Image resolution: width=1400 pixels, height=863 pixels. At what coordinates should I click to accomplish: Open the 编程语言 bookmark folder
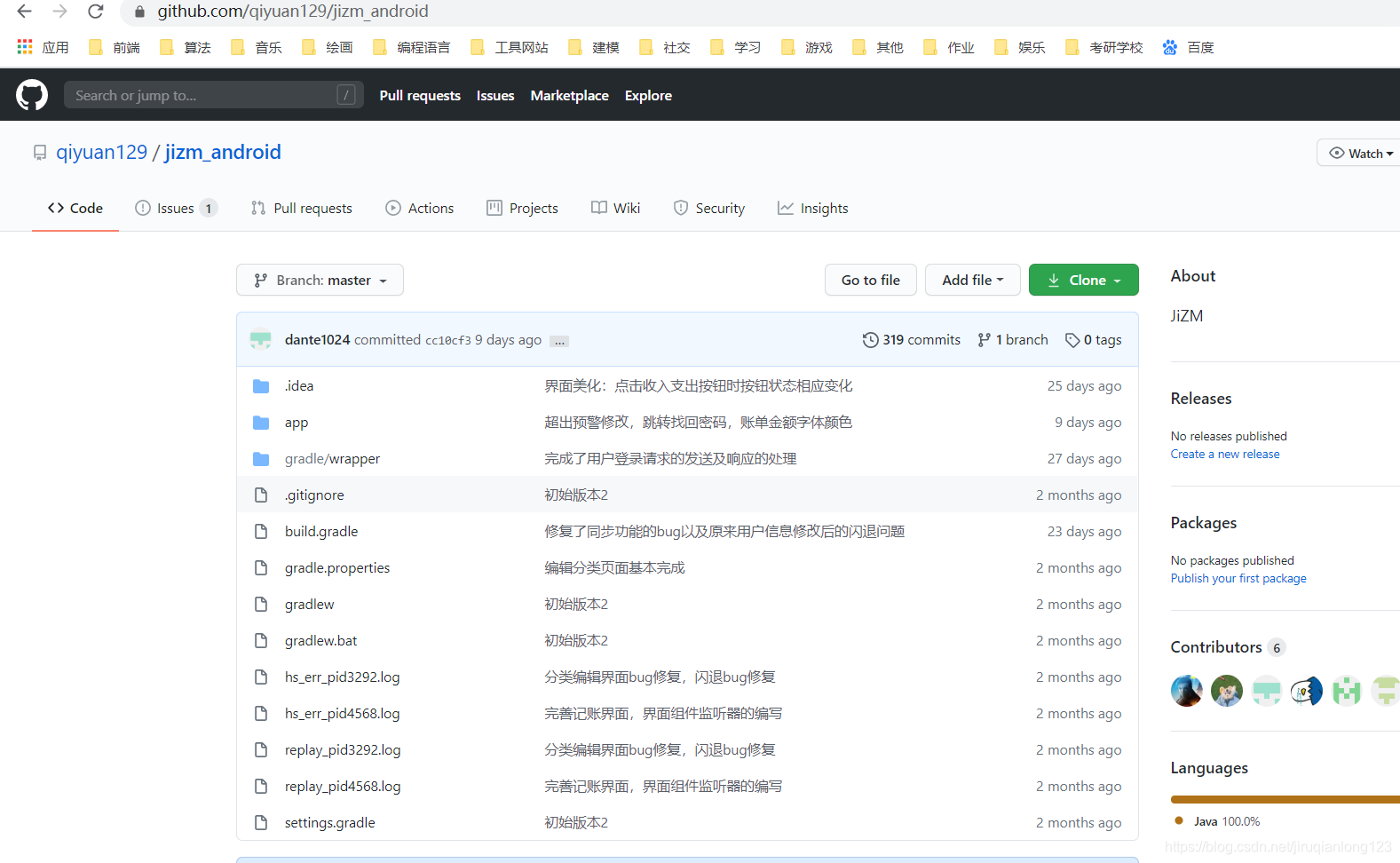click(x=411, y=47)
